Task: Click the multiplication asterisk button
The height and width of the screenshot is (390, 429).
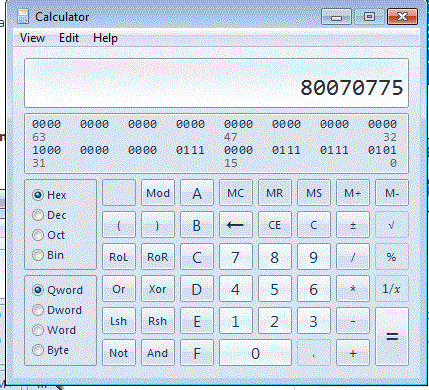Action: [x=353, y=289]
